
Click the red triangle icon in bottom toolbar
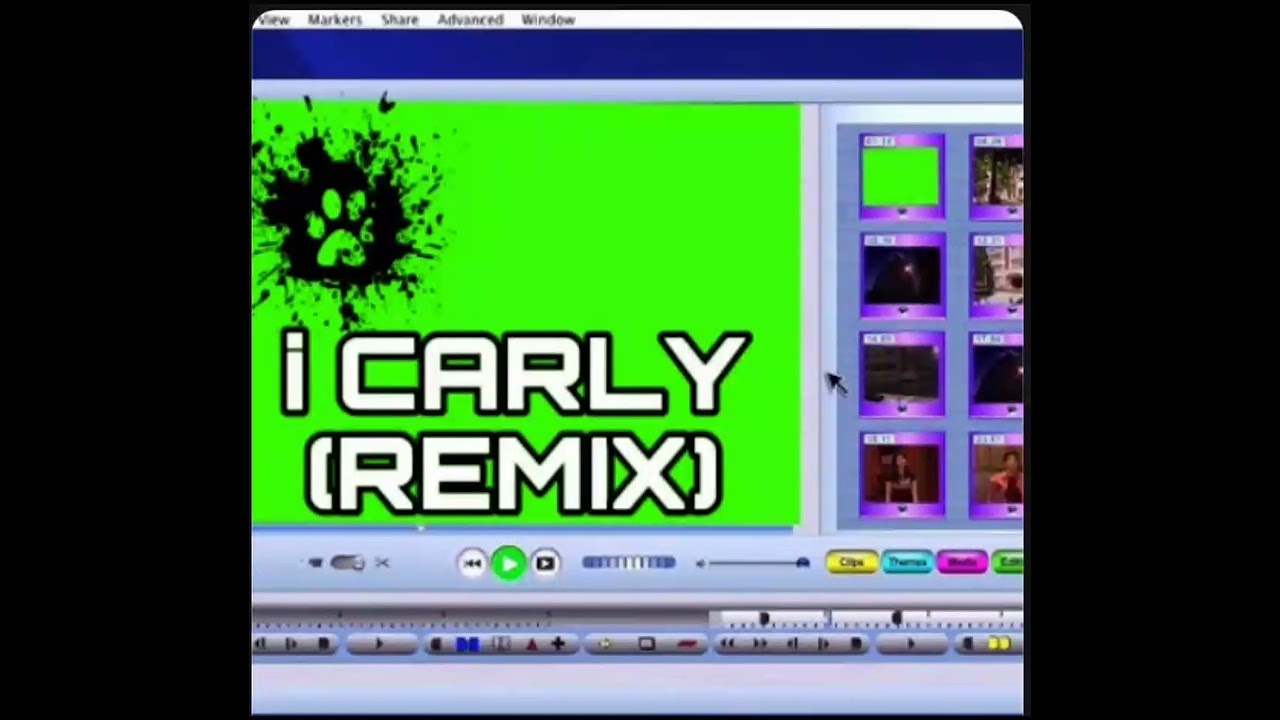[531, 645]
